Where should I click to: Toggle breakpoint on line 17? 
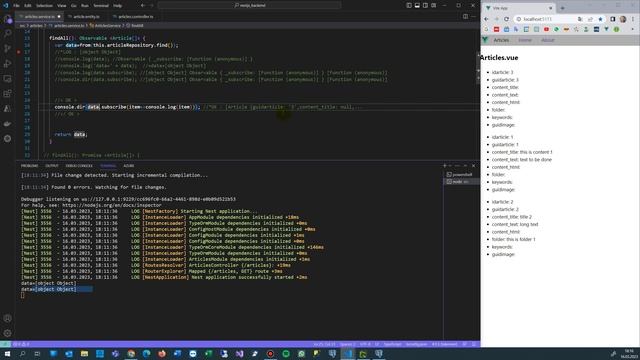tap(18, 52)
